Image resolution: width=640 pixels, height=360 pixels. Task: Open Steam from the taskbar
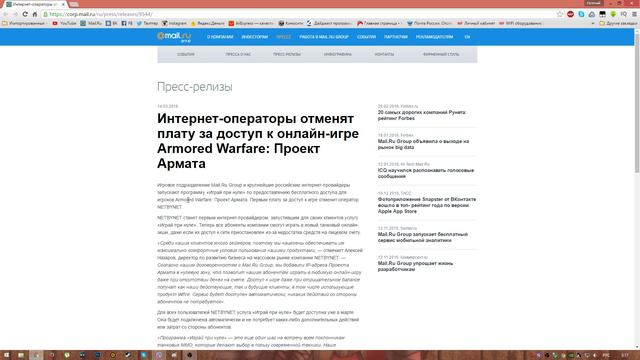click(x=128, y=355)
